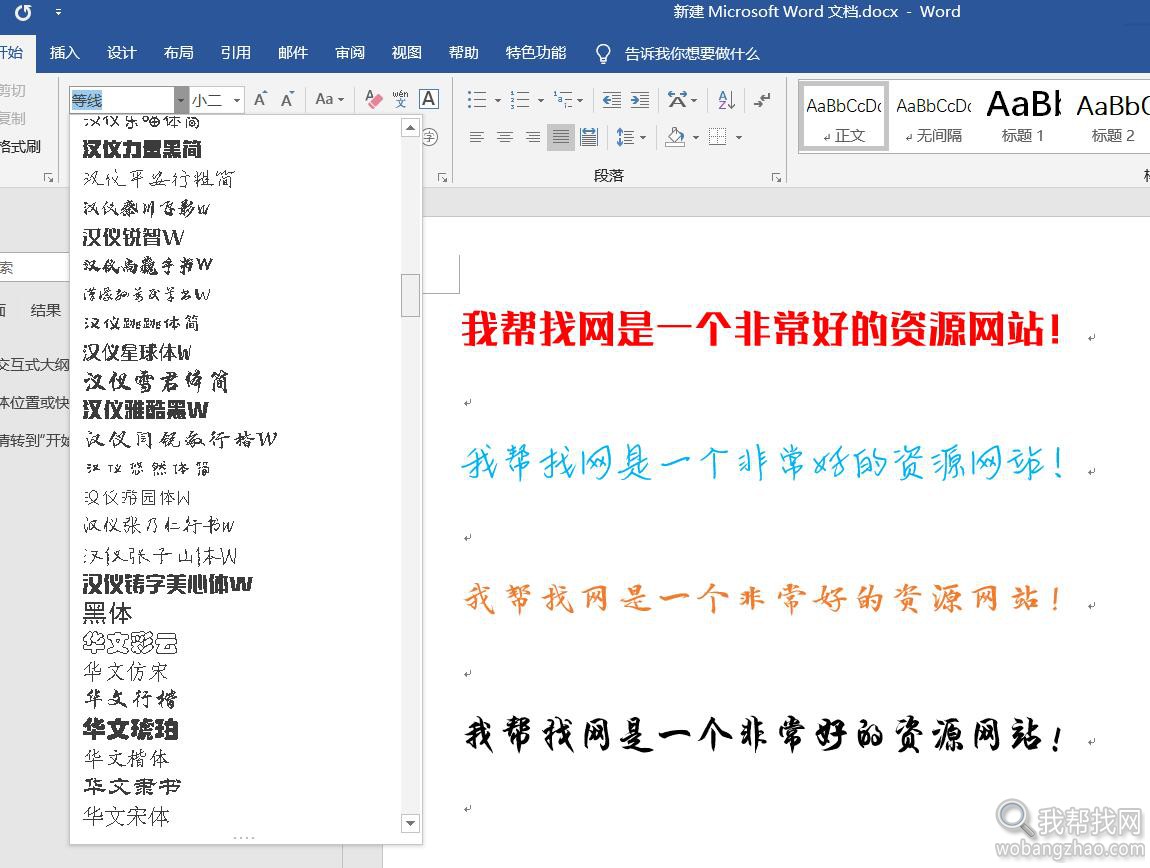The width and height of the screenshot is (1150, 868).
Task: Select the 黑体 font
Action: click(108, 613)
